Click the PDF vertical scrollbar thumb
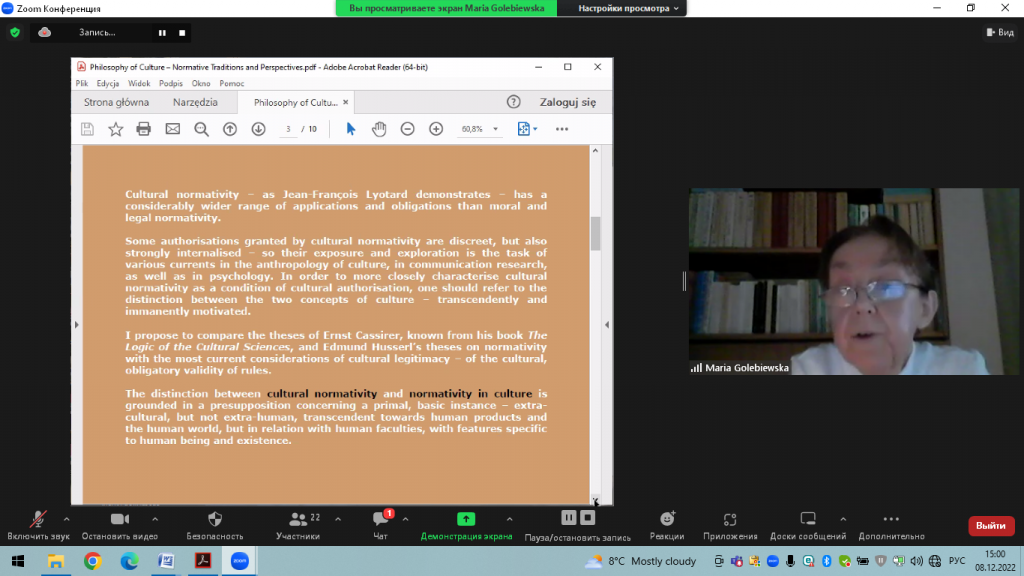 [x=595, y=233]
